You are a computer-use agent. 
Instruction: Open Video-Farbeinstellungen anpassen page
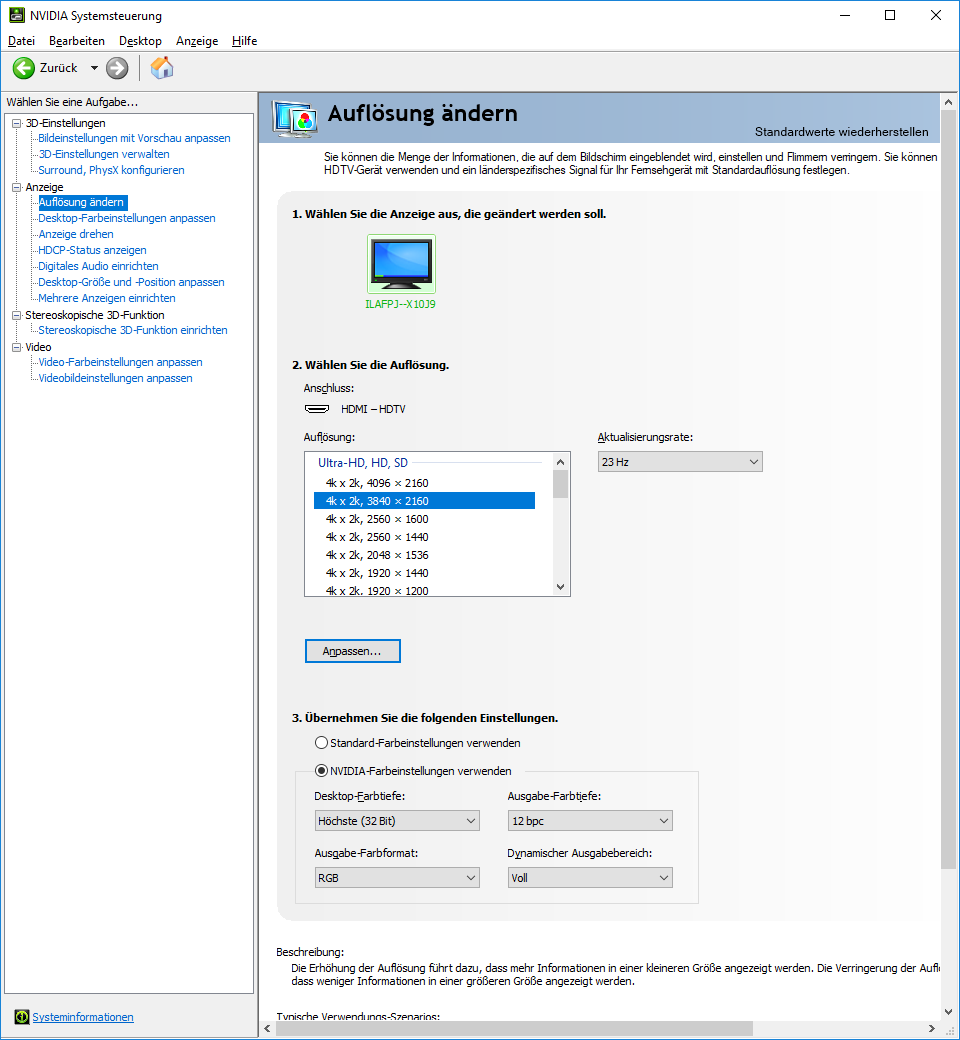[120, 361]
